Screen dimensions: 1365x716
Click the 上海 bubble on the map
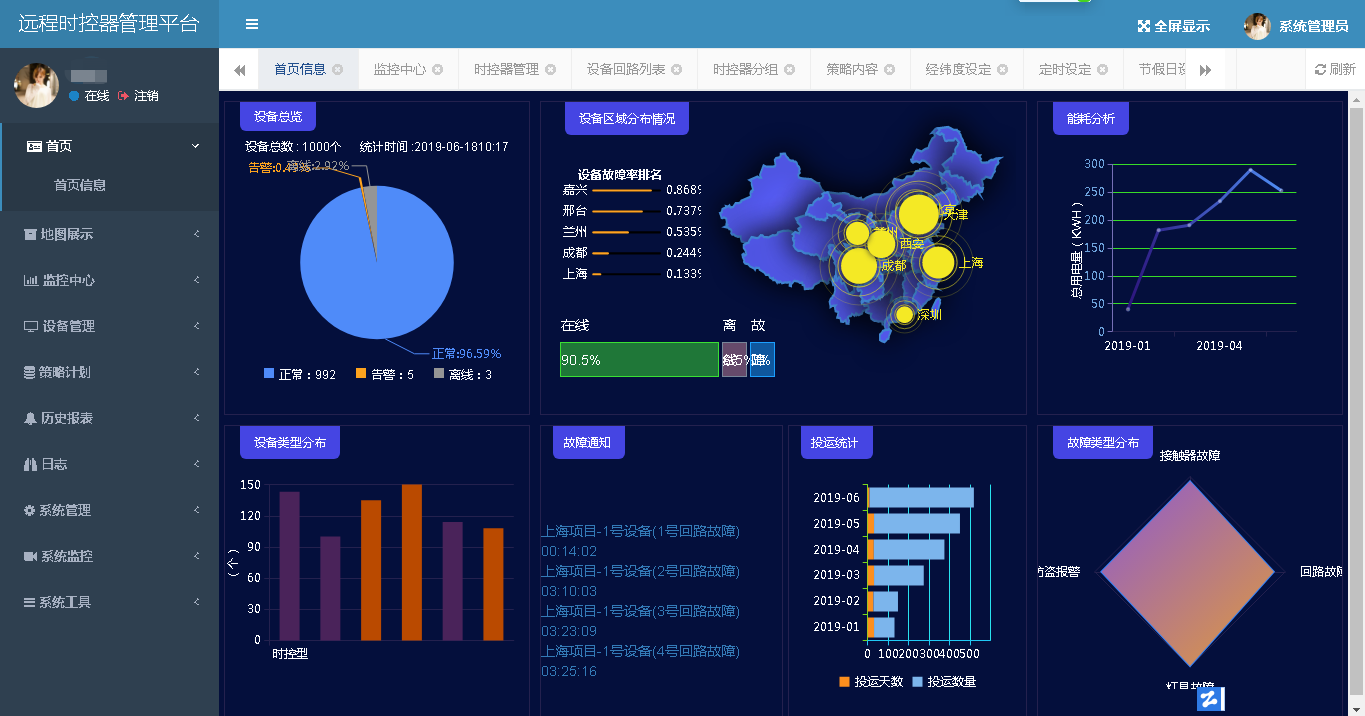click(x=938, y=262)
